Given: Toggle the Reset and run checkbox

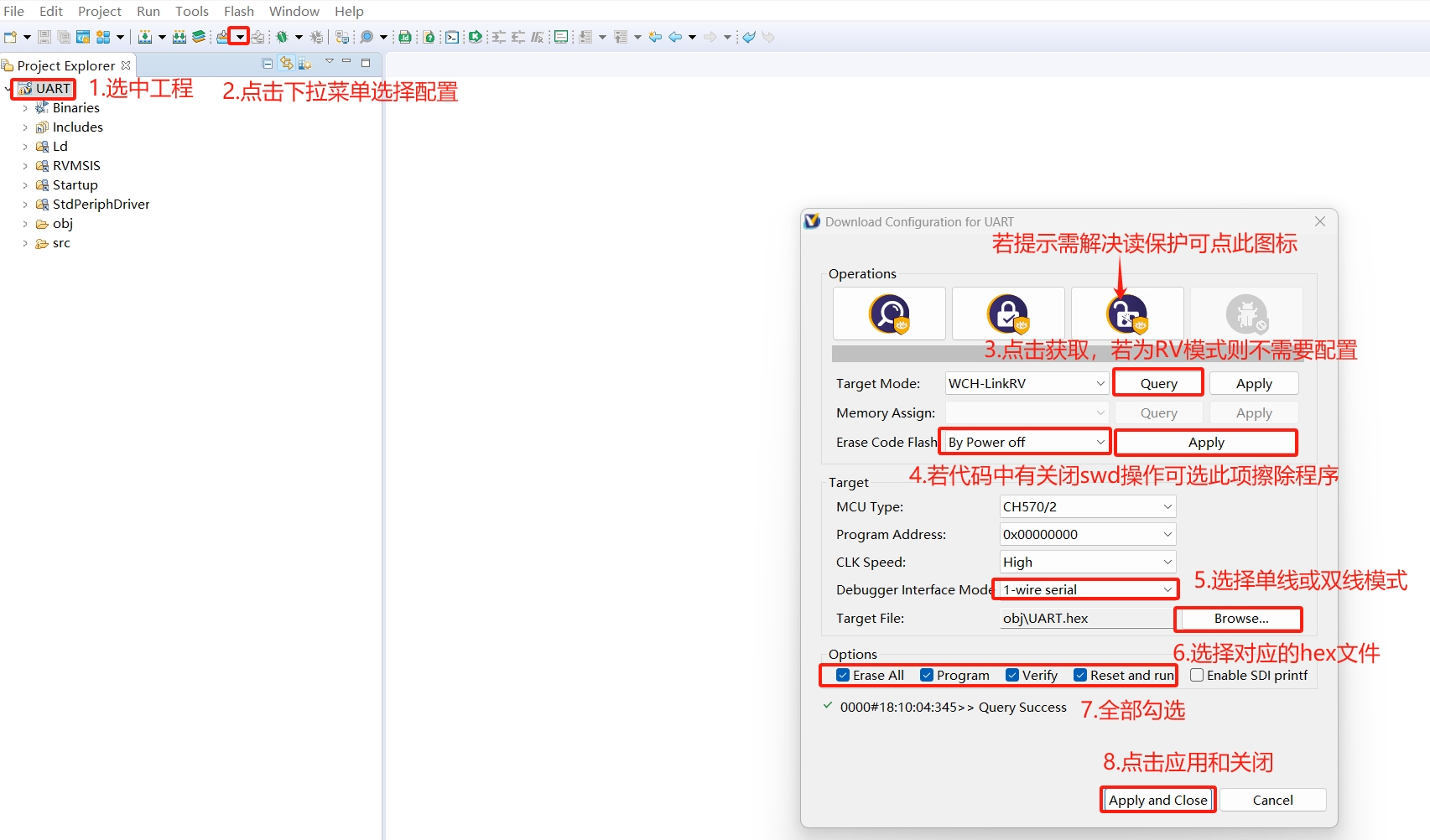Looking at the screenshot, I should (x=1080, y=676).
